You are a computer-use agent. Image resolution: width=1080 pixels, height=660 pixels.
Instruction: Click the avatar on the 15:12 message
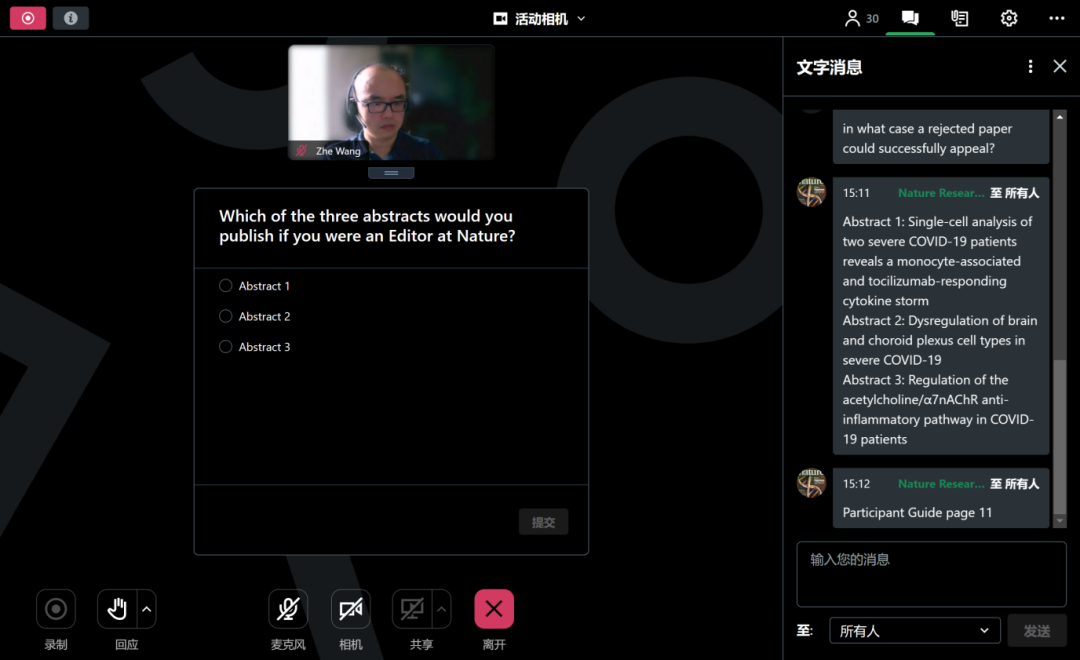click(811, 483)
